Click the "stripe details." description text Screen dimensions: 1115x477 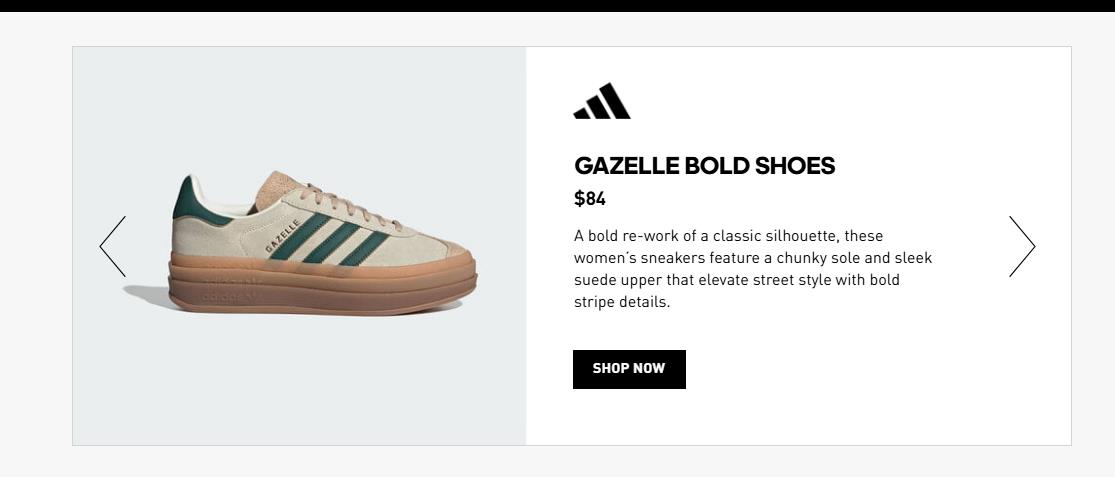click(x=621, y=302)
